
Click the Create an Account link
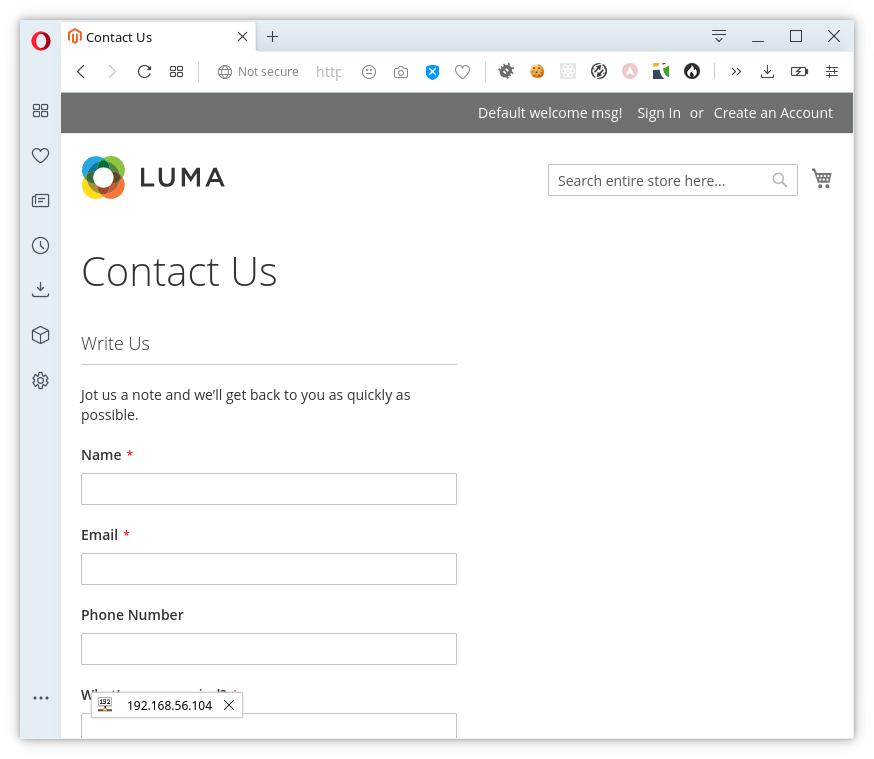[773, 113]
